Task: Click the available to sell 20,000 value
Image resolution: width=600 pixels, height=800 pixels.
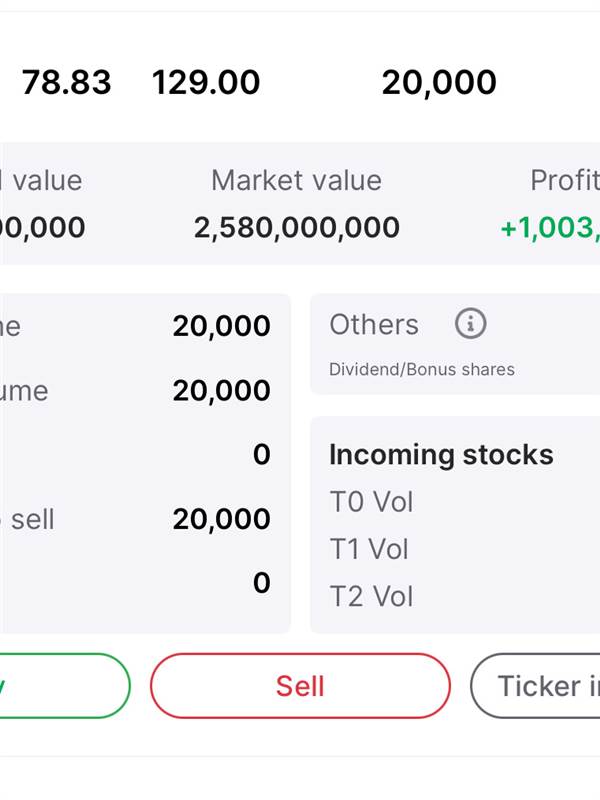Action: (221, 519)
